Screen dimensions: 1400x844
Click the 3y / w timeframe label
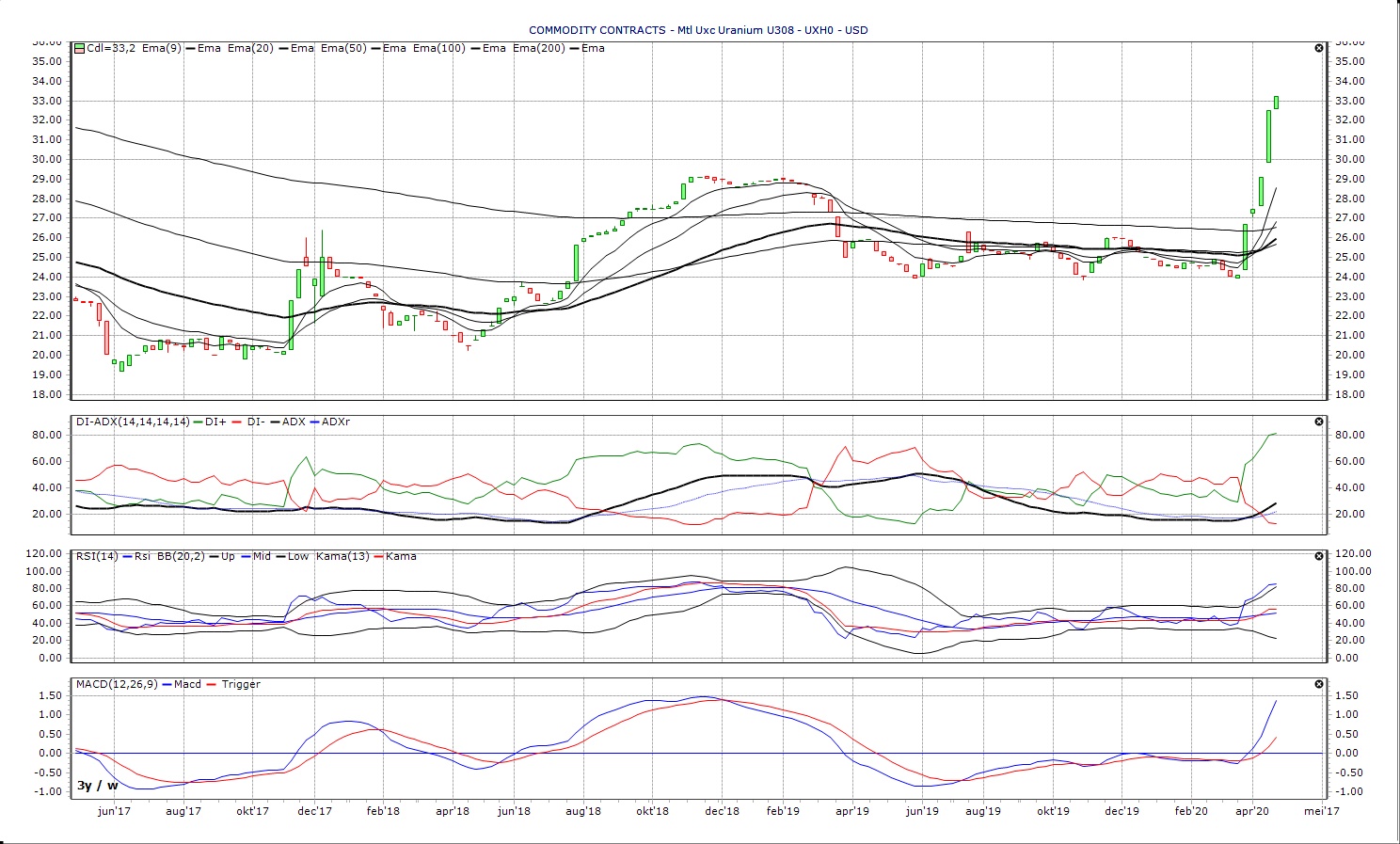[x=98, y=786]
